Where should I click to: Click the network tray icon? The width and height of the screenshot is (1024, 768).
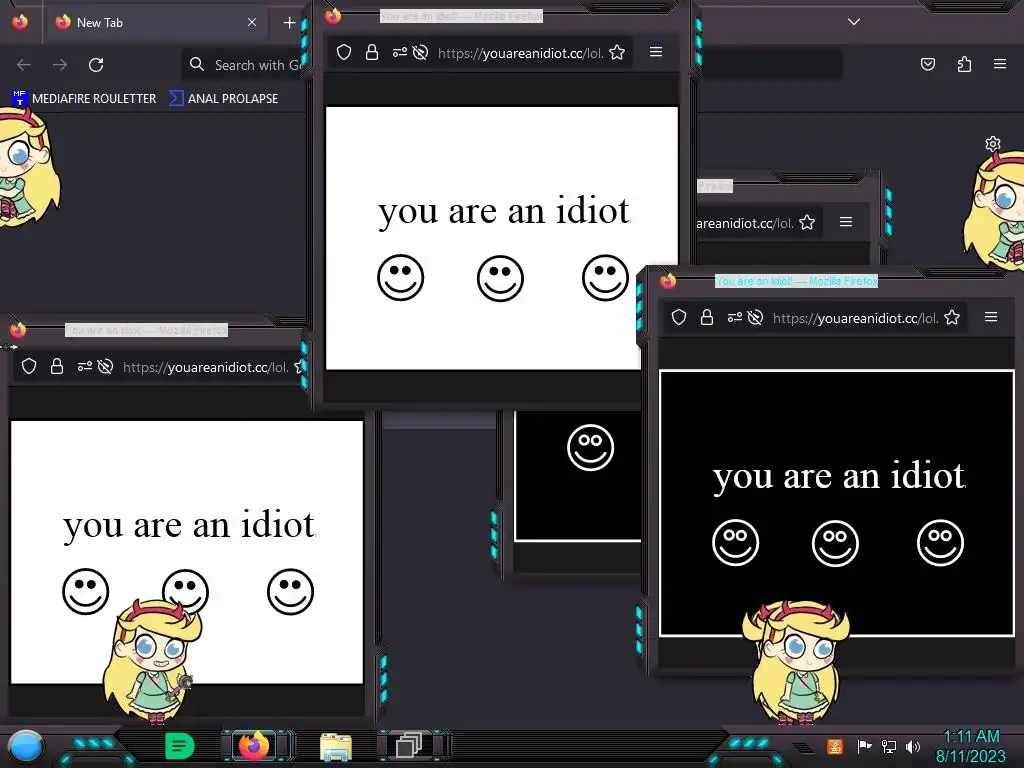pos(889,746)
